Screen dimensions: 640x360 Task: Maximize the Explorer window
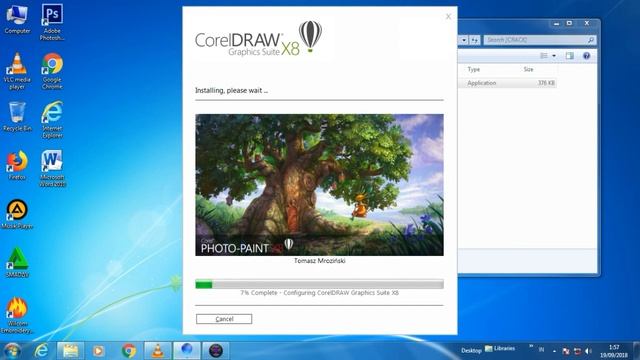tap(569, 23)
